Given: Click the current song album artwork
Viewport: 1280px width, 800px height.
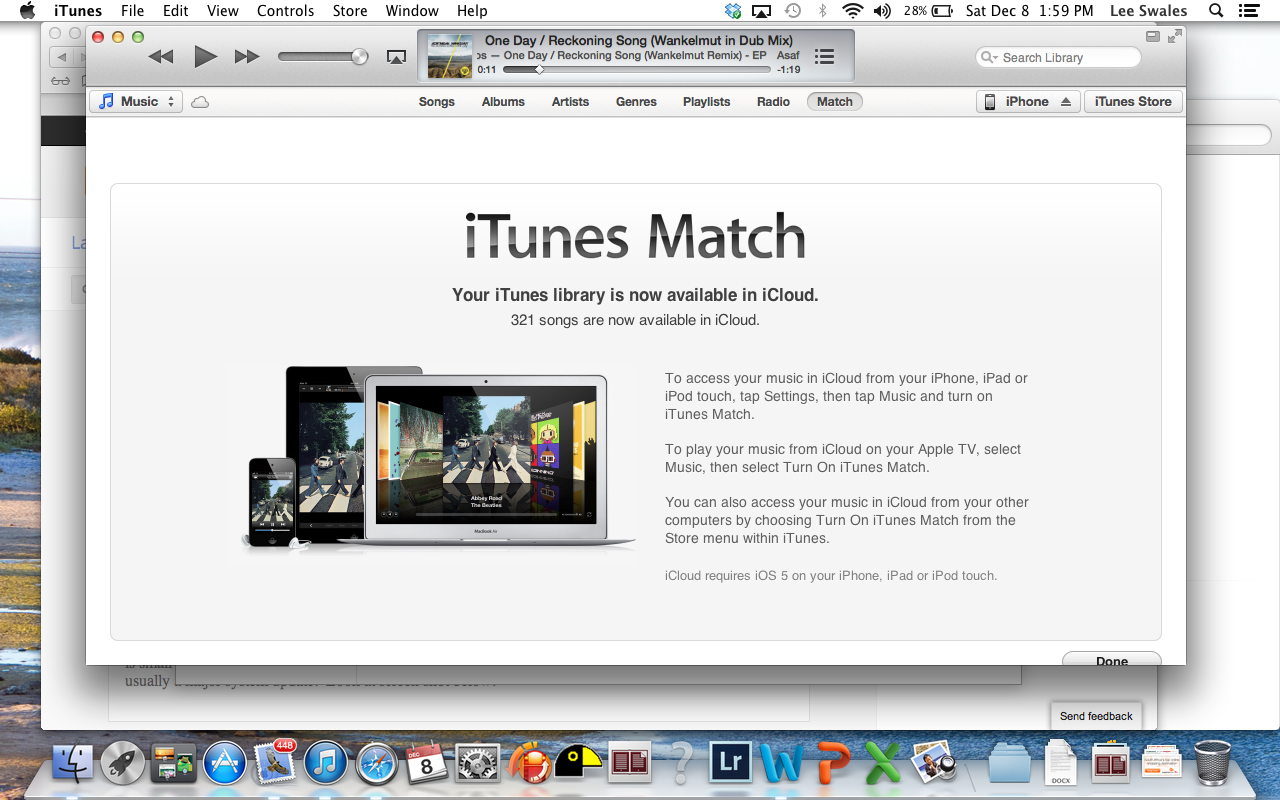Looking at the screenshot, I should click(449, 57).
